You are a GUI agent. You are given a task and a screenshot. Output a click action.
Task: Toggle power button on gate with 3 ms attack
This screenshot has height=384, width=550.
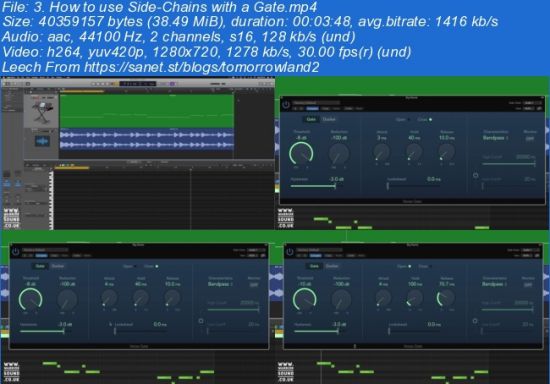tap(286, 105)
